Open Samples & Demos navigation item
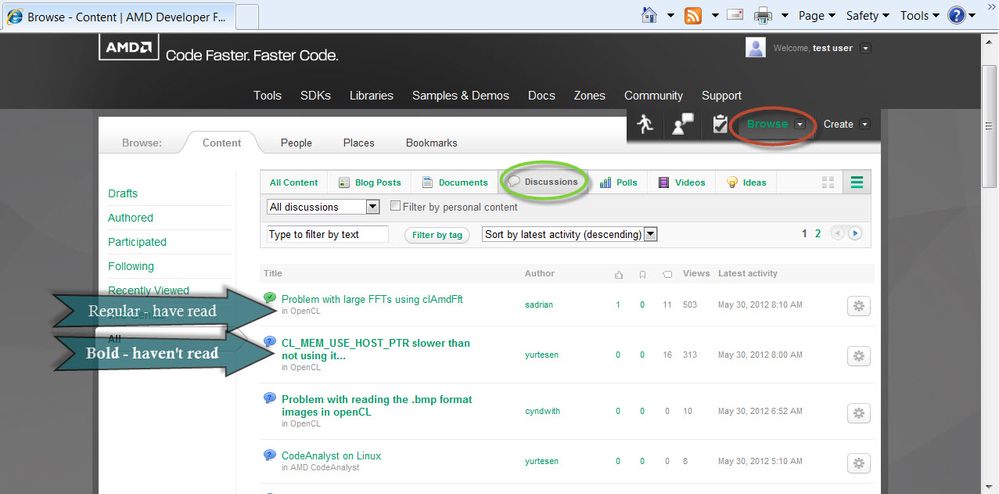 point(460,96)
